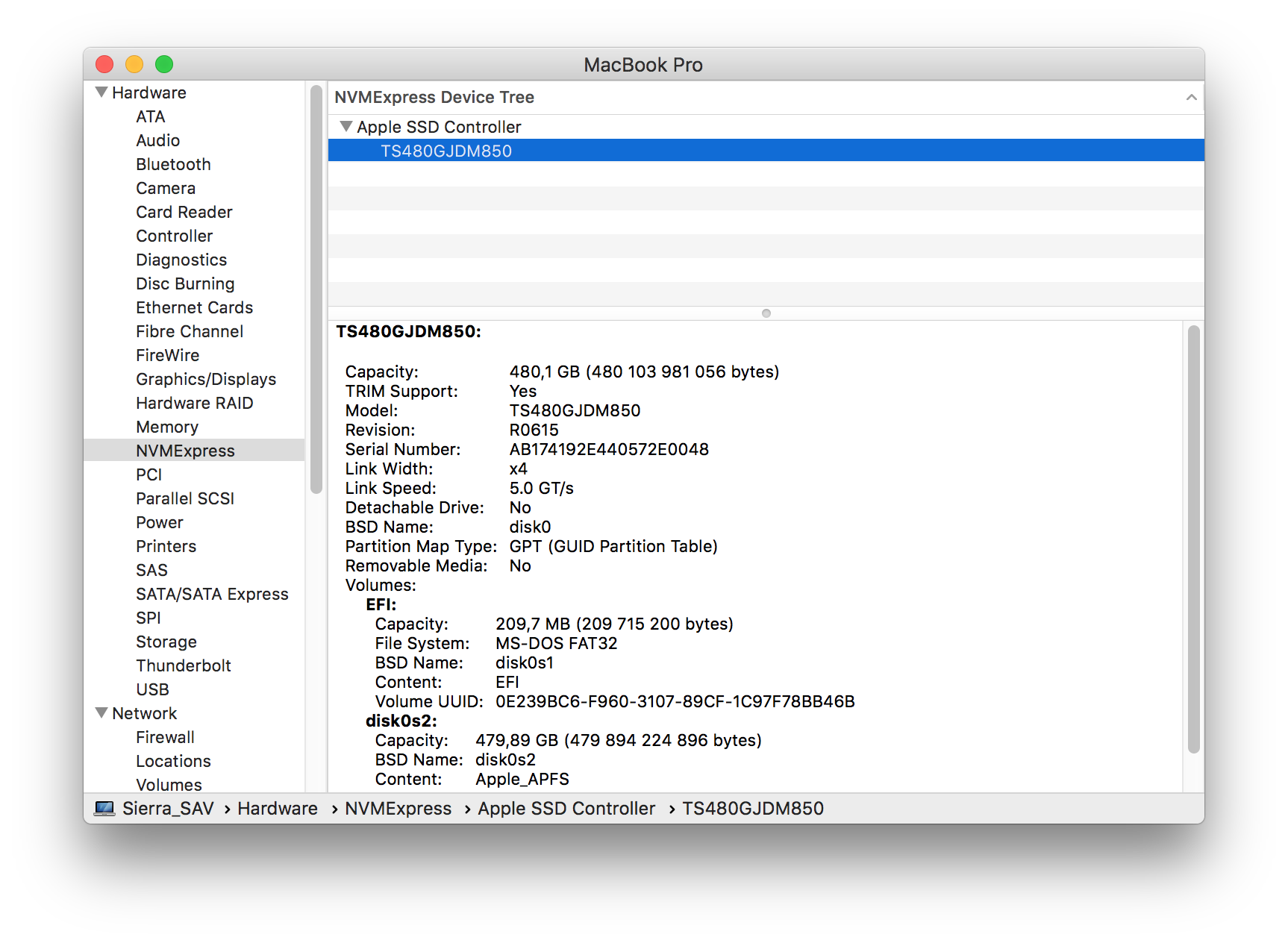The height and width of the screenshot is (943, 1288).
Task: Click NVMExpress Device Tree column header
Action: click(x=766, y=98)
